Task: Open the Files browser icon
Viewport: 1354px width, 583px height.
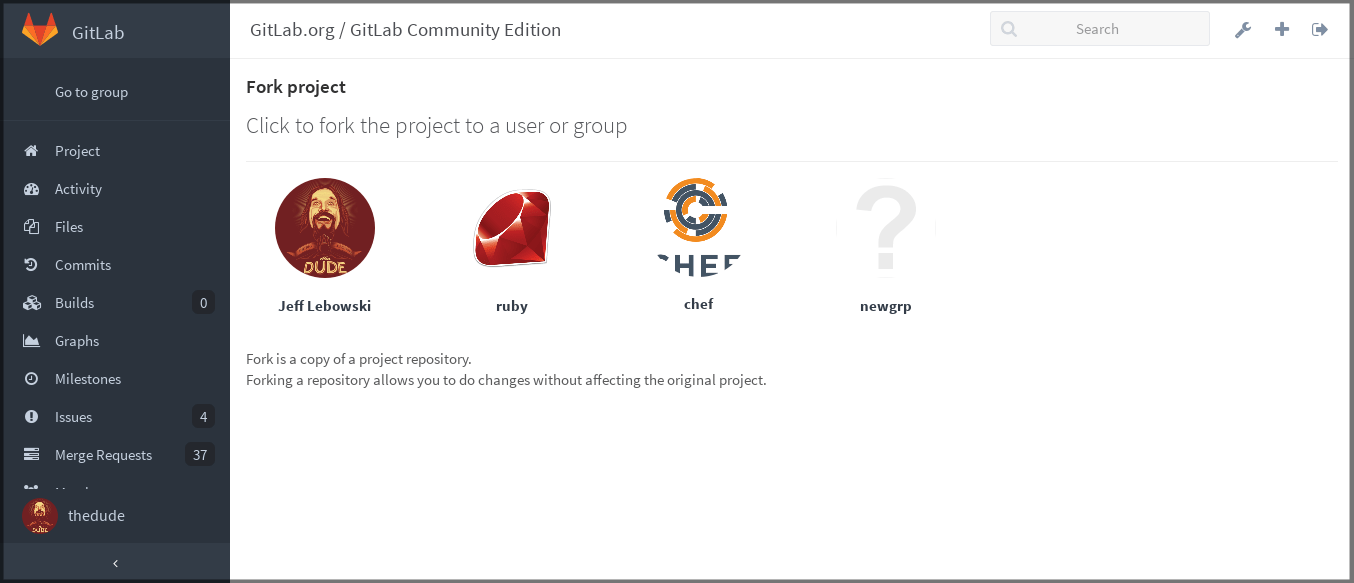Action: (33, 227)
